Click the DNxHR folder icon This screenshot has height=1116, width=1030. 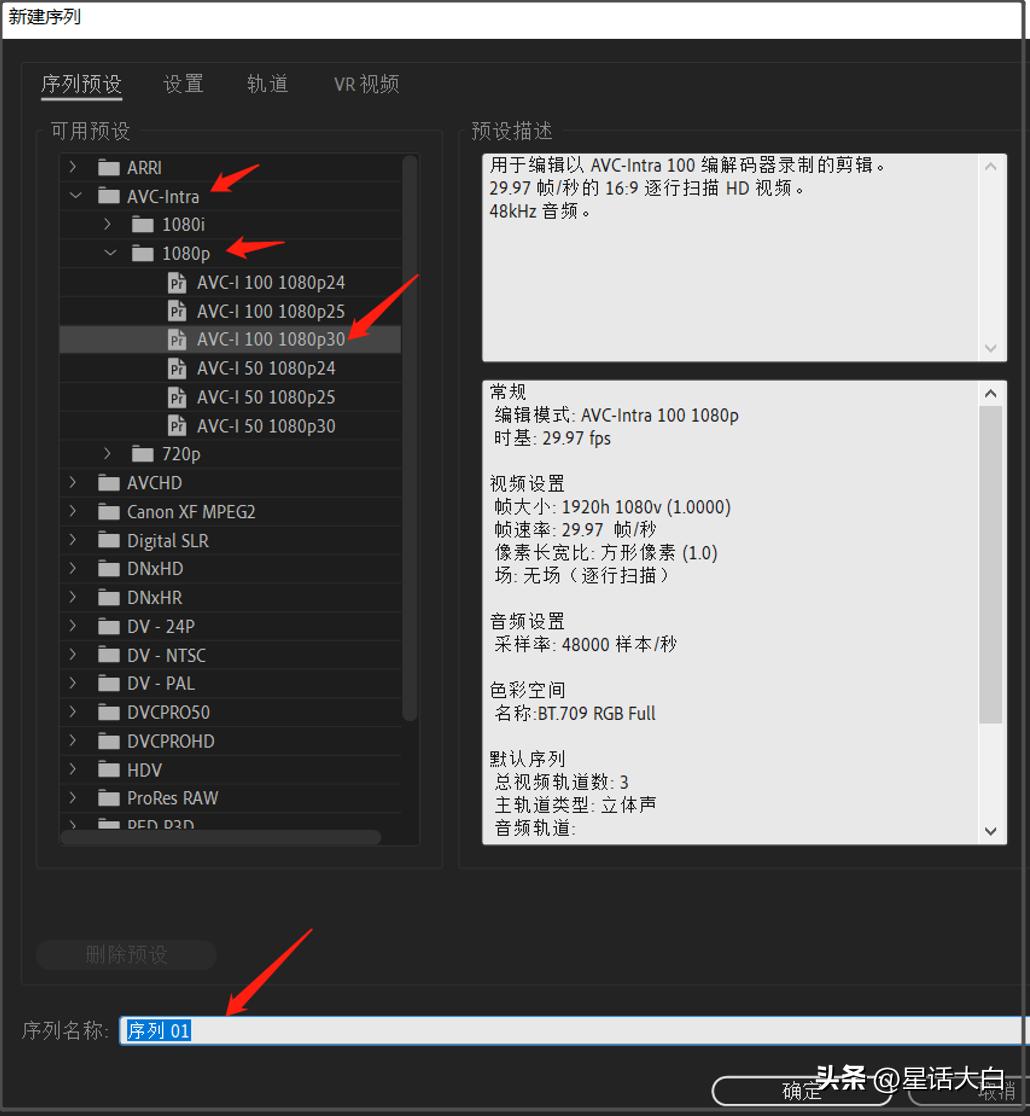click(107, 597)
